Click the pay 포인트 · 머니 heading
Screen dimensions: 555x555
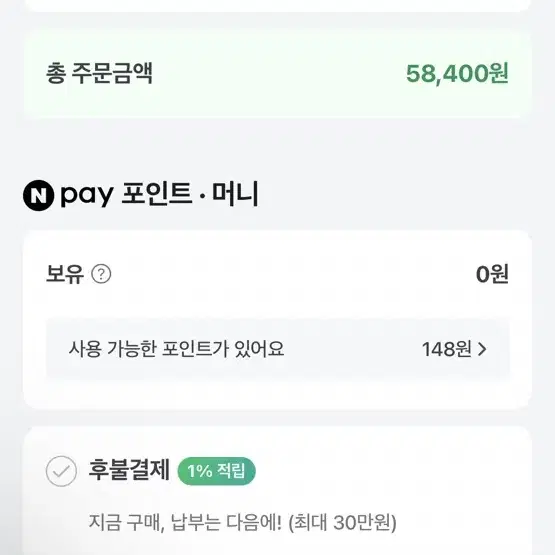(x=160, y=194)
